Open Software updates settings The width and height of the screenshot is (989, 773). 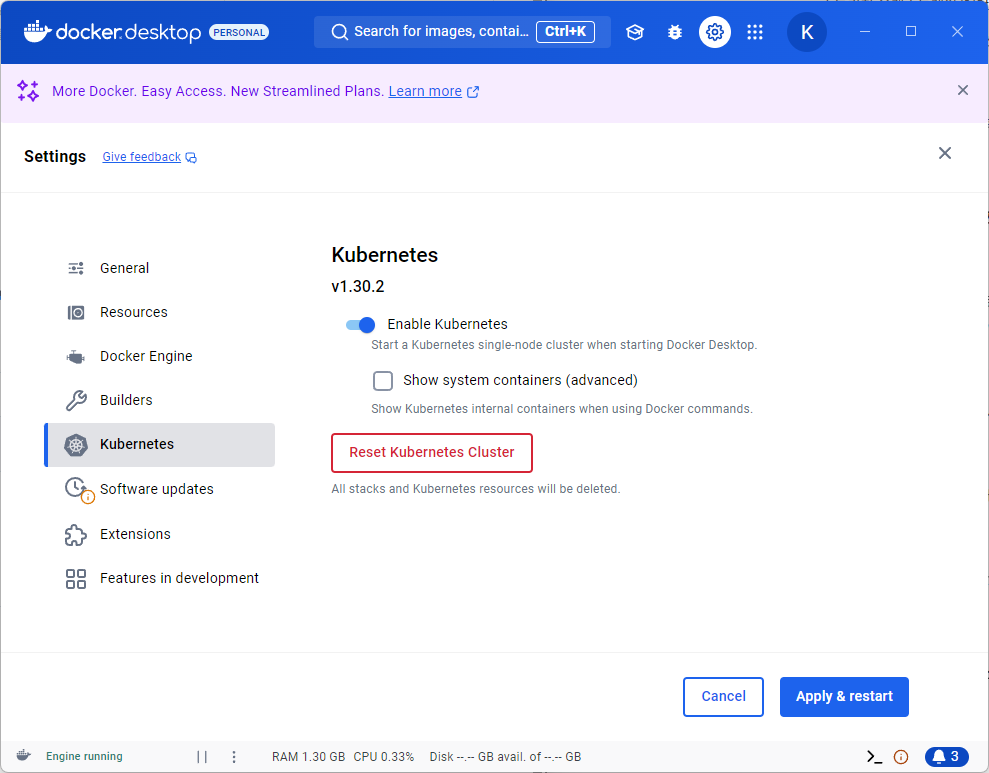coord(160,489)
